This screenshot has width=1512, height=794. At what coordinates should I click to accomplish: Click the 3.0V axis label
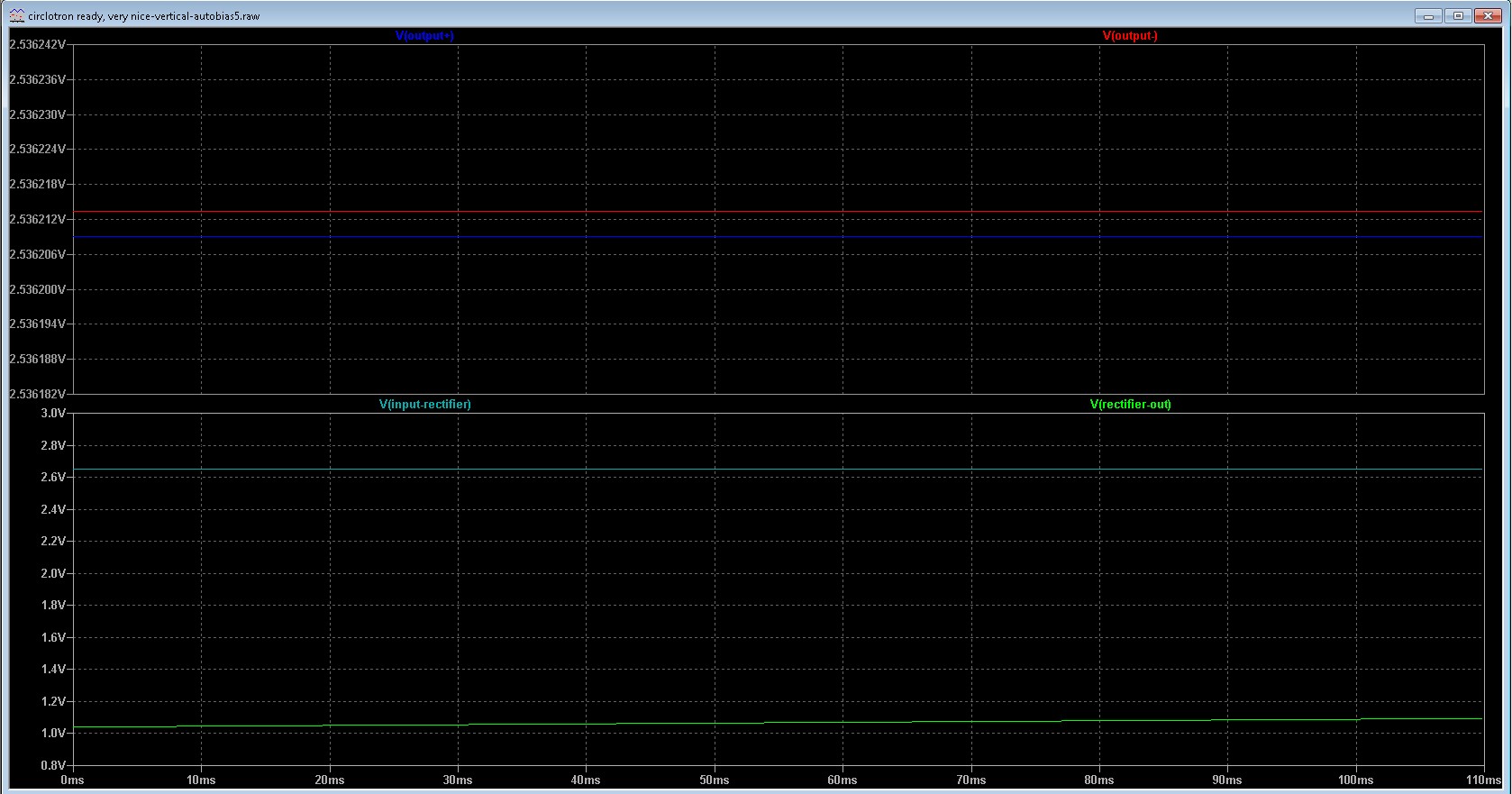pos(53,413)
